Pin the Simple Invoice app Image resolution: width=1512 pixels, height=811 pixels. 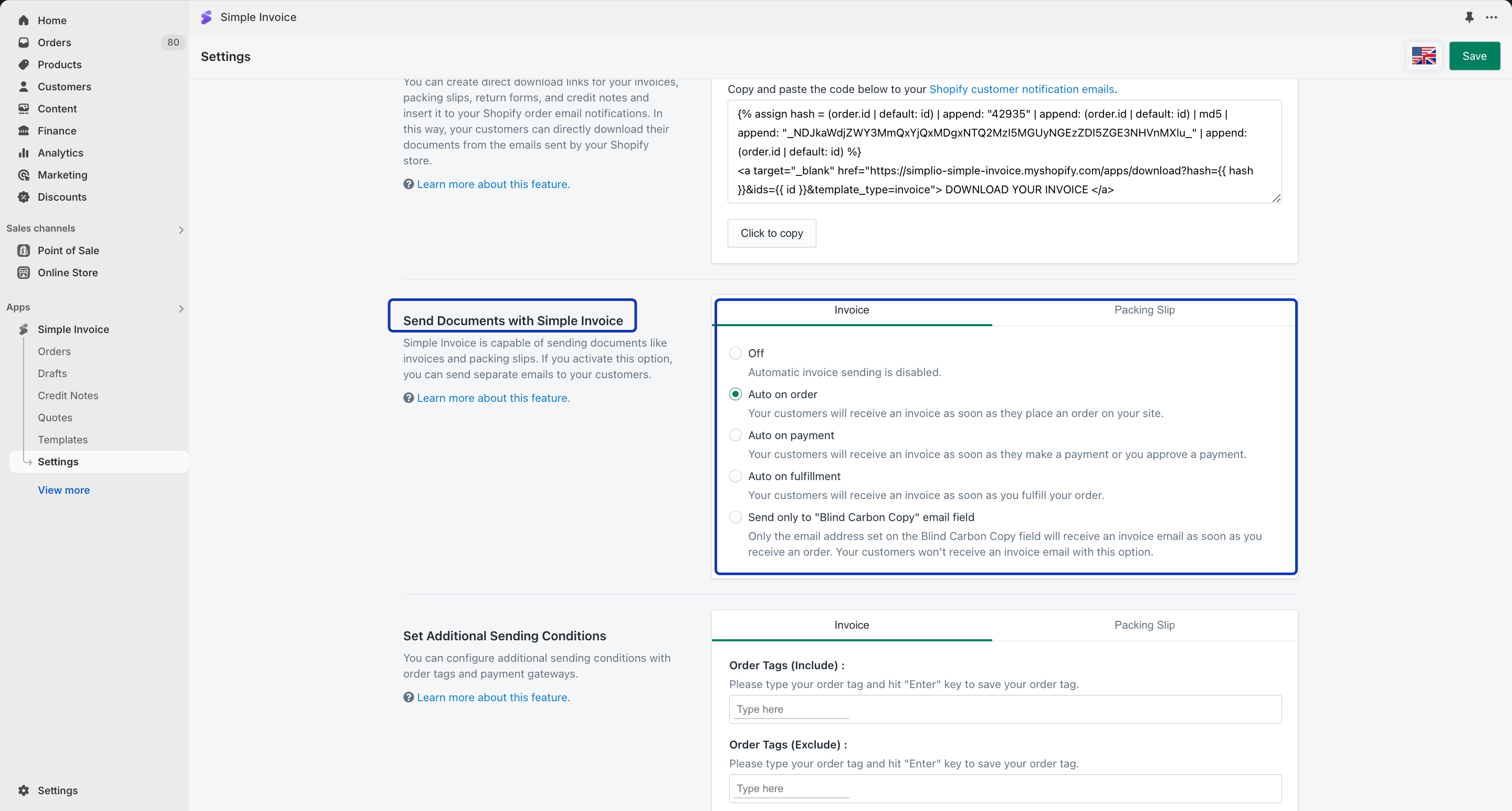coord(1469,17)
